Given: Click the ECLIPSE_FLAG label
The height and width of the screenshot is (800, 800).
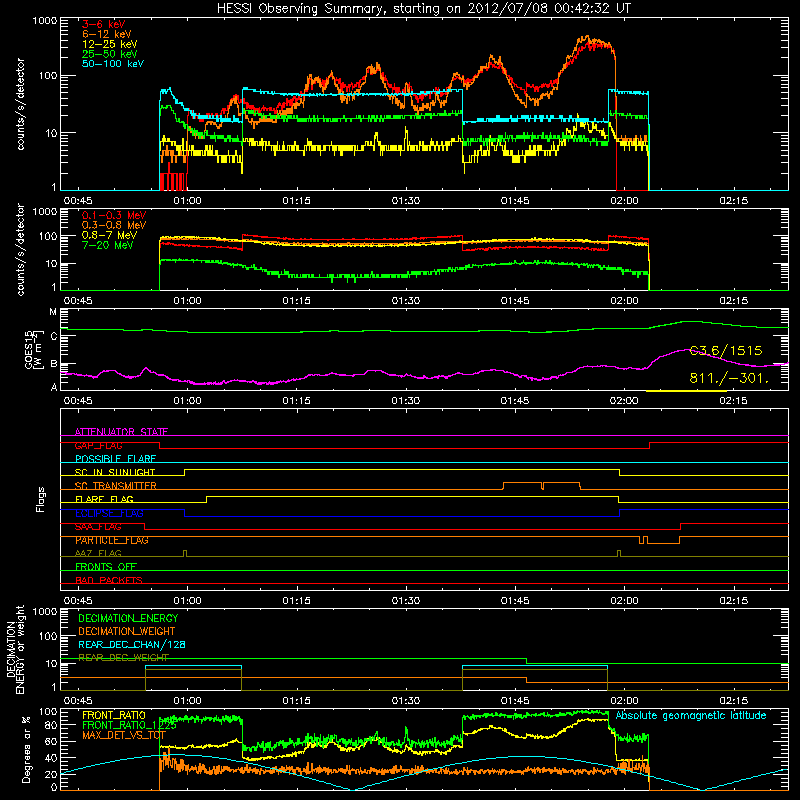Looking at the screenshot, I should pyautogui.click(x=109, y=513).
